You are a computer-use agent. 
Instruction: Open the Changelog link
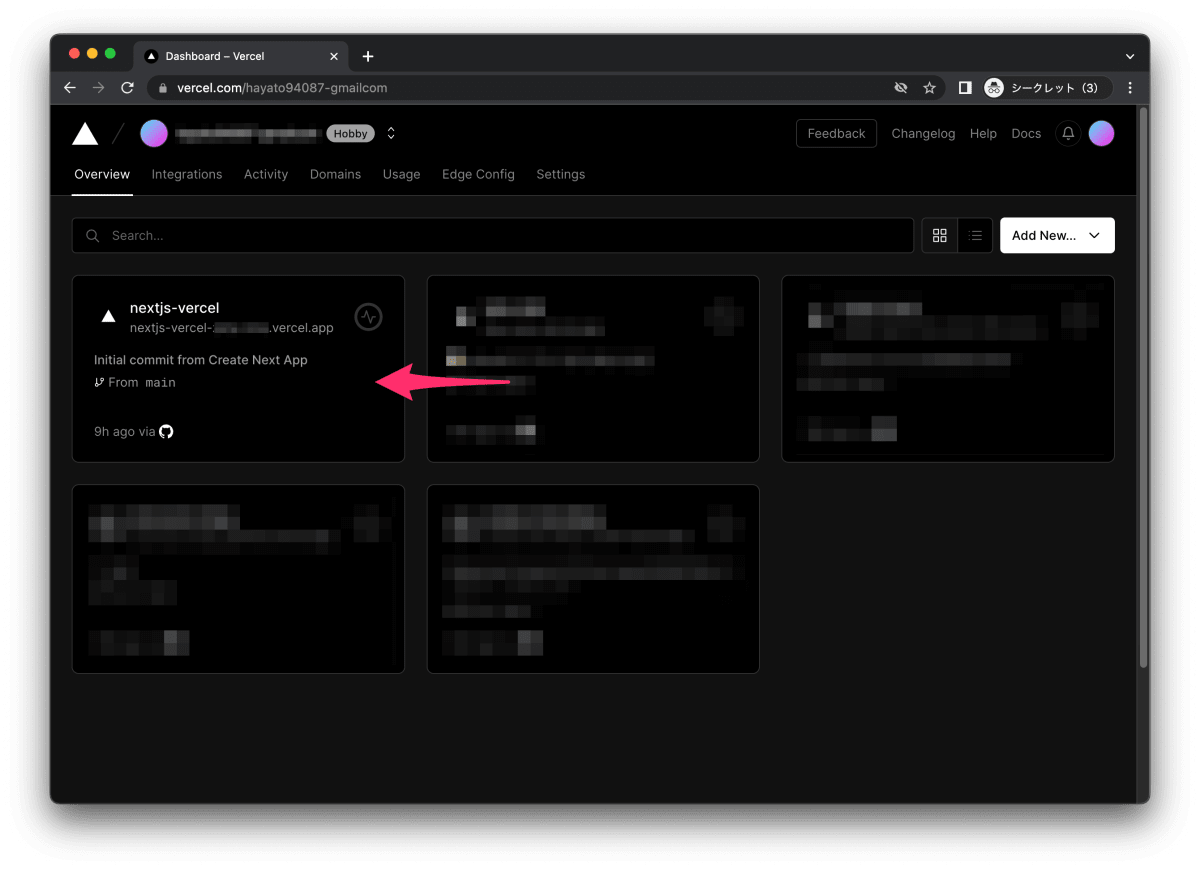(923, 133)
